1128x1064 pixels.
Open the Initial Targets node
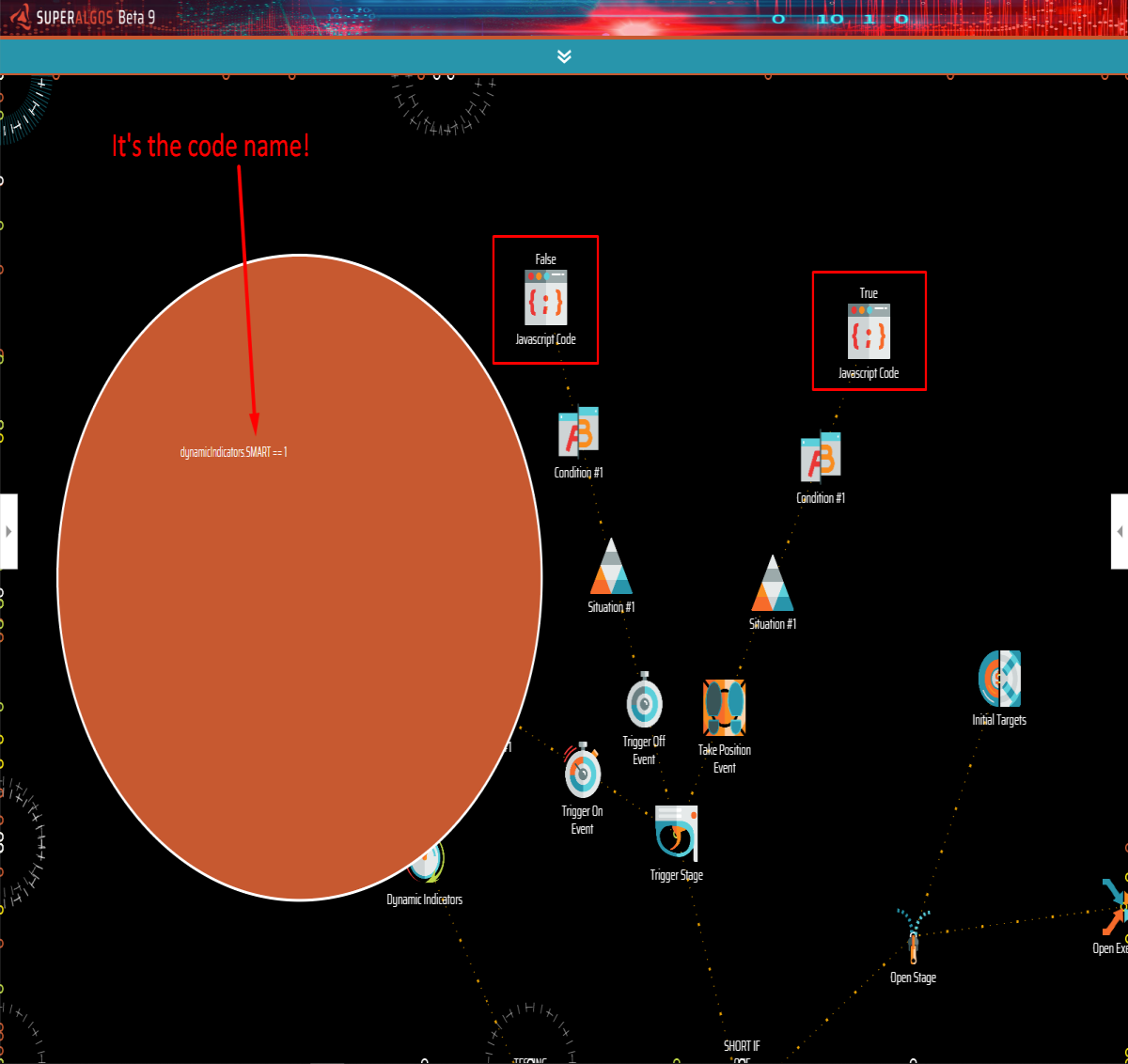(x=999, y=679)
